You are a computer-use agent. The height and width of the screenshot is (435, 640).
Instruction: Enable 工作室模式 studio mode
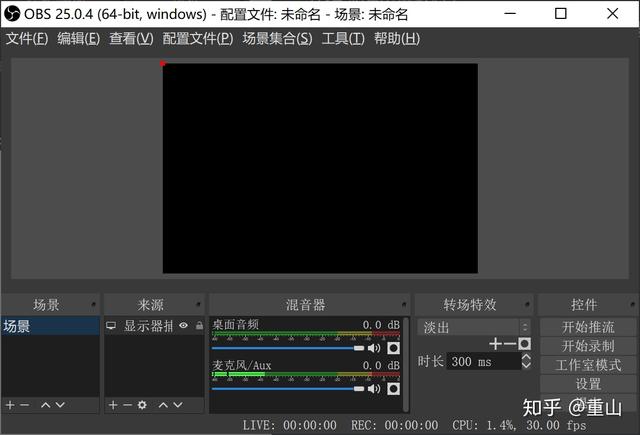point(588,365)
